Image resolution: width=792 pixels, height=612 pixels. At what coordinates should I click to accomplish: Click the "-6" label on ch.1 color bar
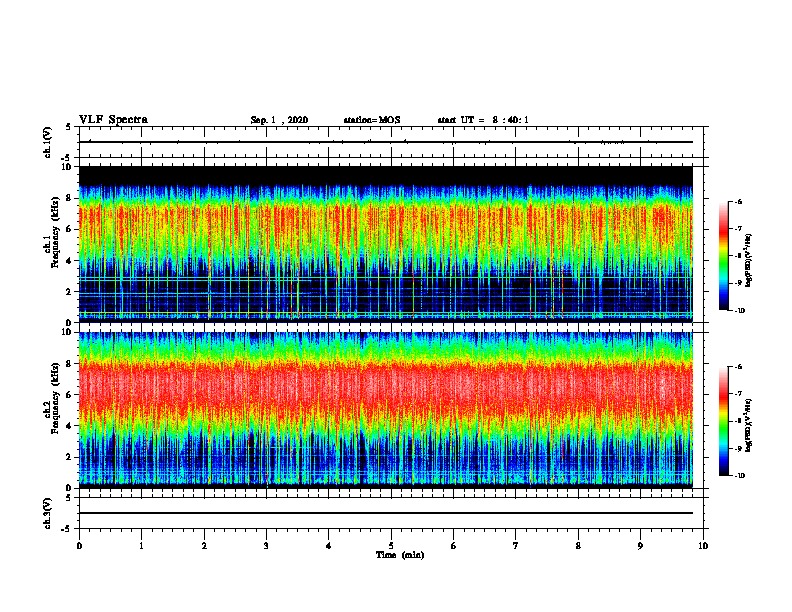point(738,201)
